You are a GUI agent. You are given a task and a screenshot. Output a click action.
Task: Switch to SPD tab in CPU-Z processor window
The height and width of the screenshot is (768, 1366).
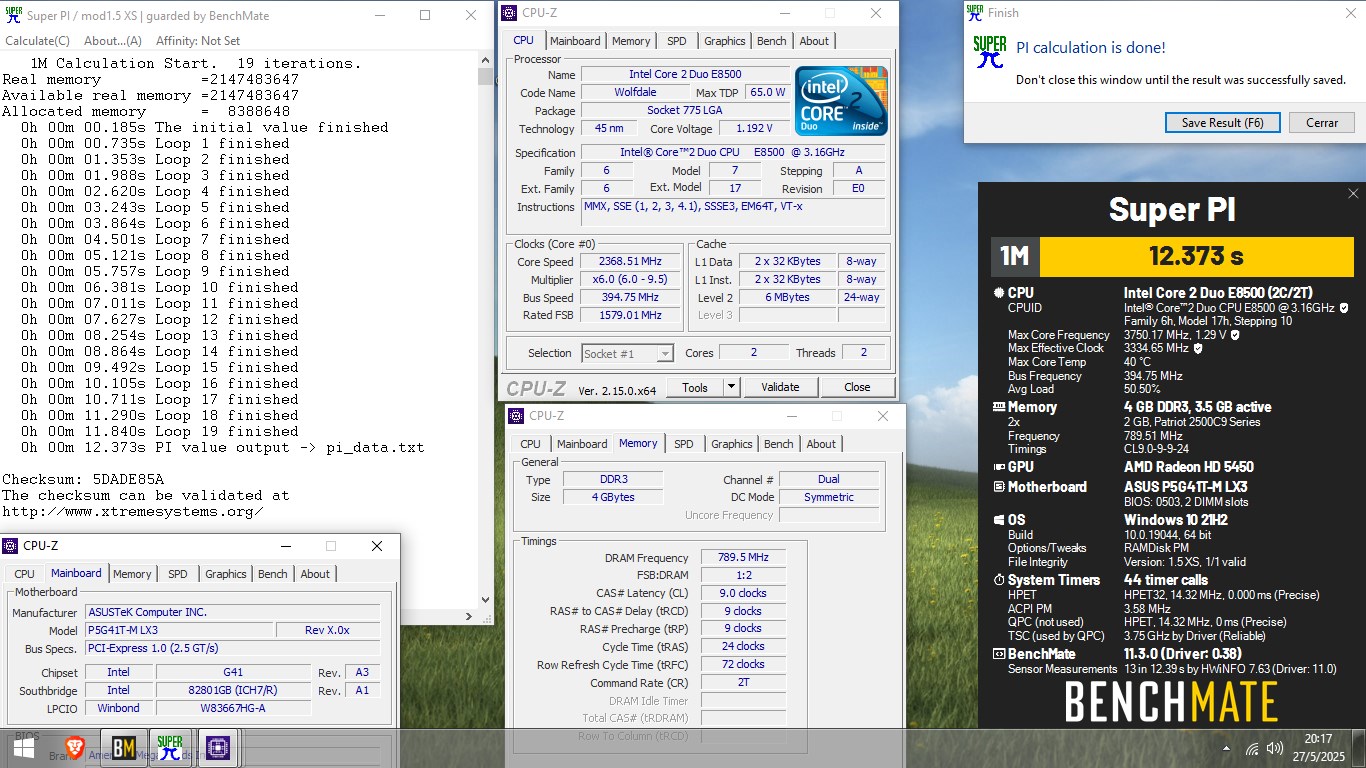click(677, 41)
